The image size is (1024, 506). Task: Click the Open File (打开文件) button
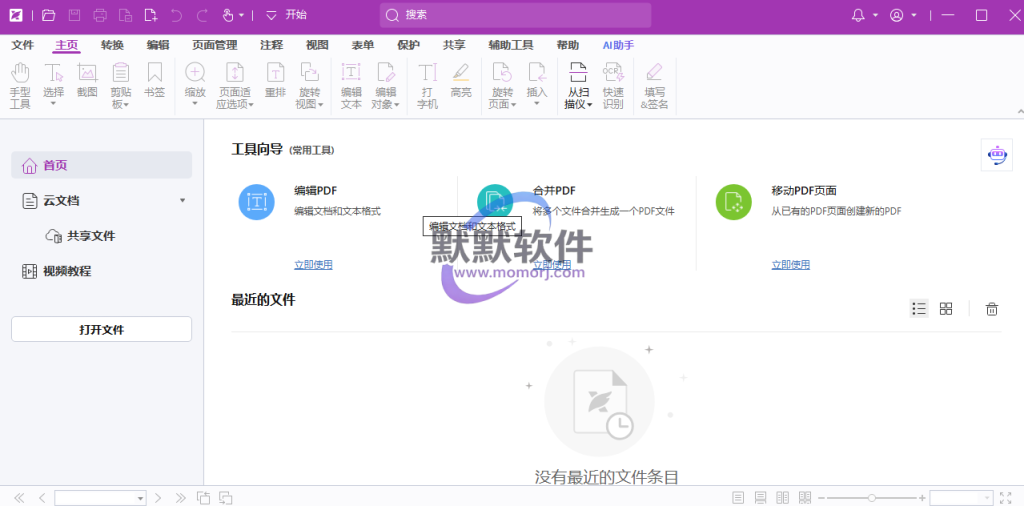101,329
